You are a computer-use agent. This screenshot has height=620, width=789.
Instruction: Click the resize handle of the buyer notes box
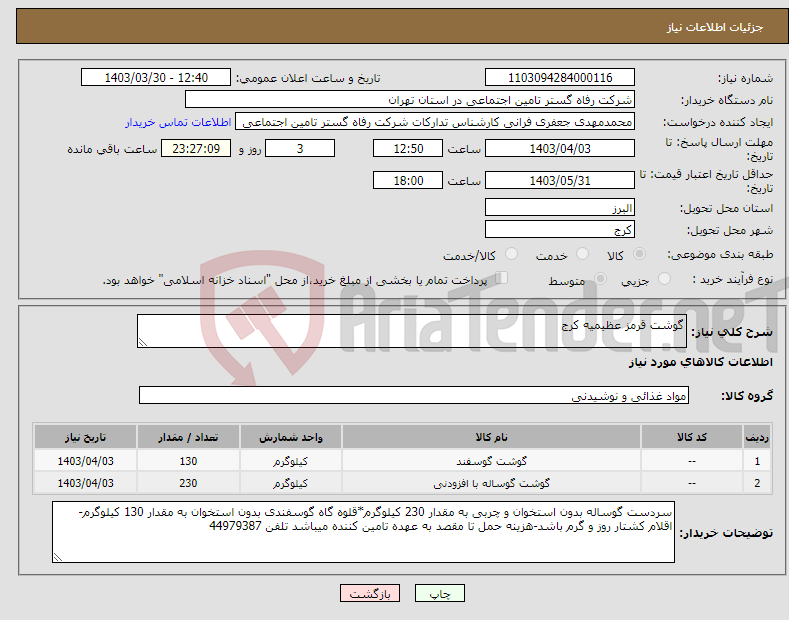point(58,557)
